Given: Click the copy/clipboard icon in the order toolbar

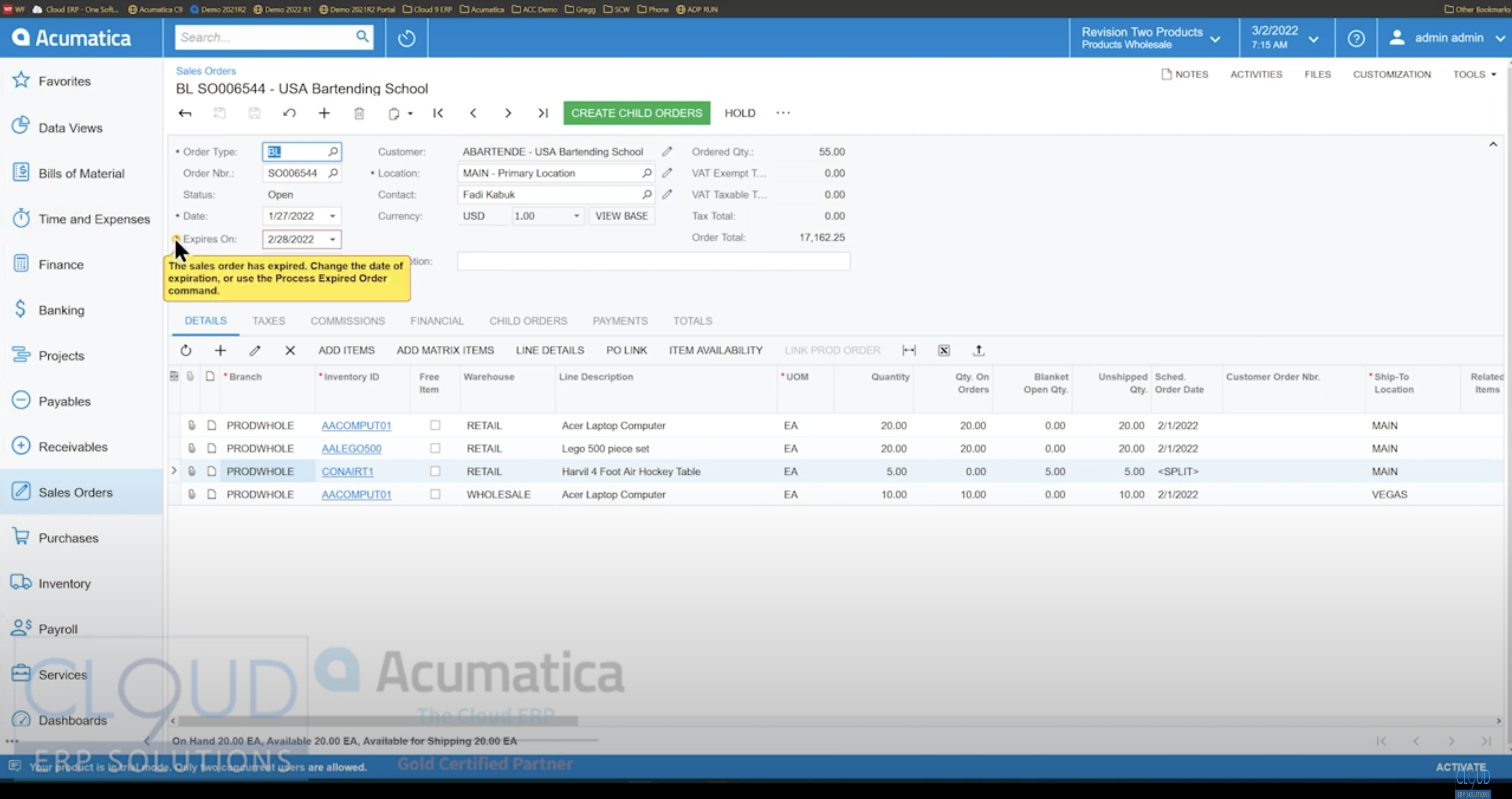Looking at the screenshot, I should [394, 113].
